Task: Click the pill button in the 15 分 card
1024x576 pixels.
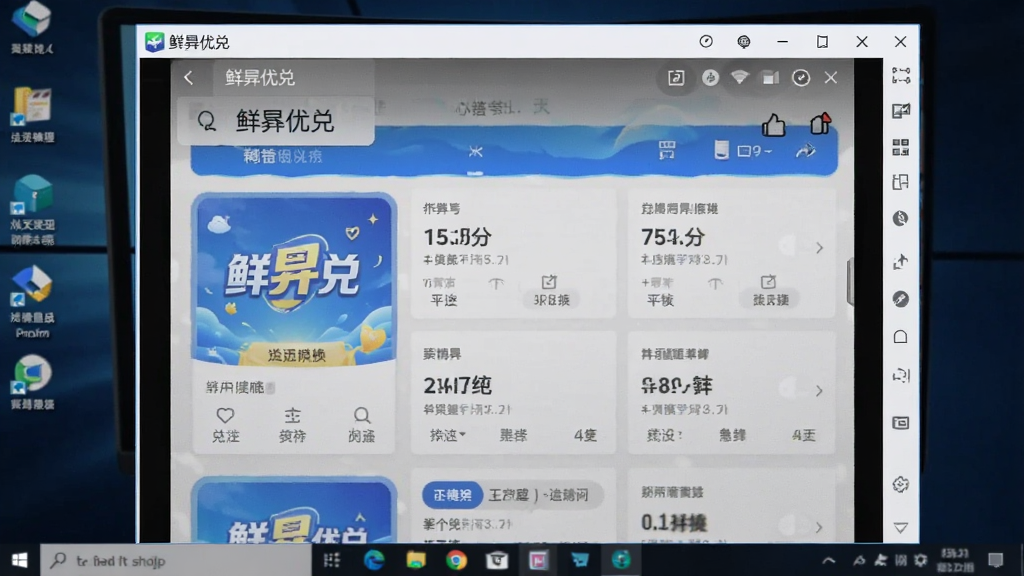Action: (552, 300)
